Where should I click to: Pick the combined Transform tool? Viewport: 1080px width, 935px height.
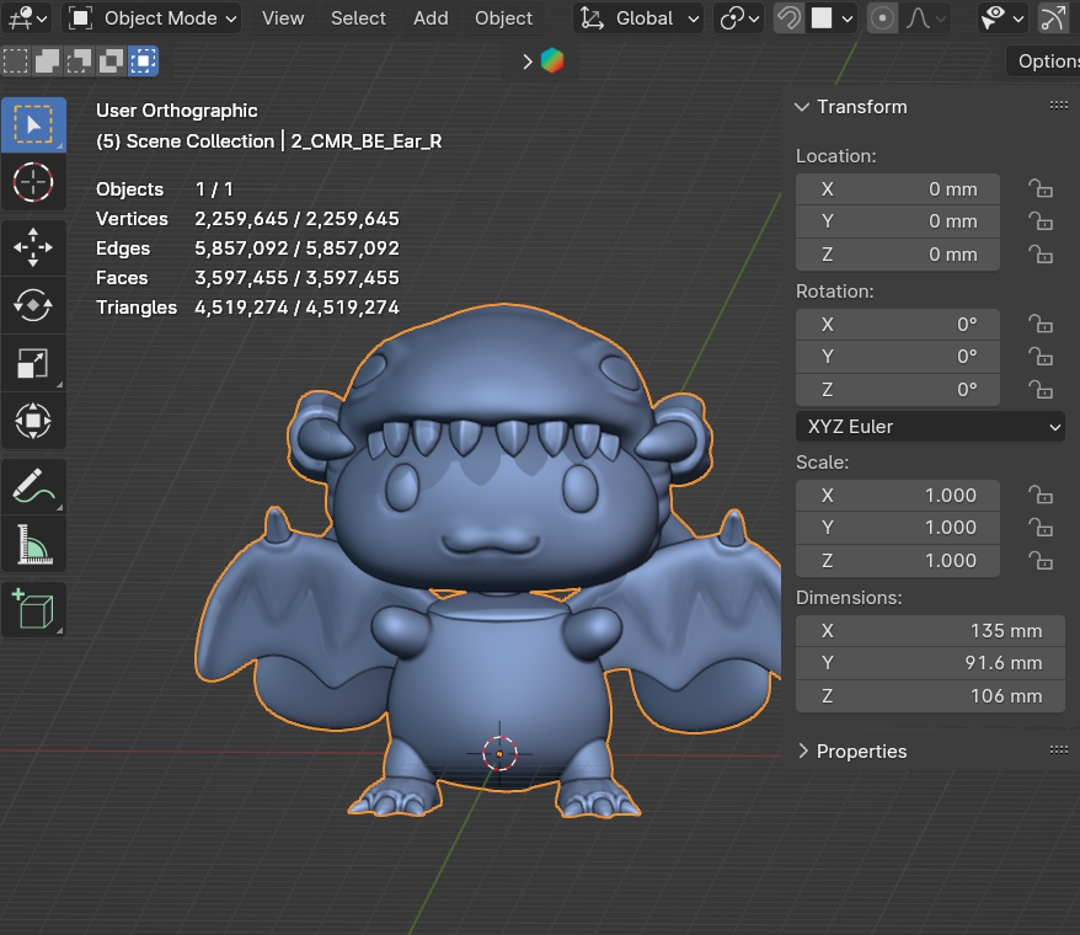[33, 421]
